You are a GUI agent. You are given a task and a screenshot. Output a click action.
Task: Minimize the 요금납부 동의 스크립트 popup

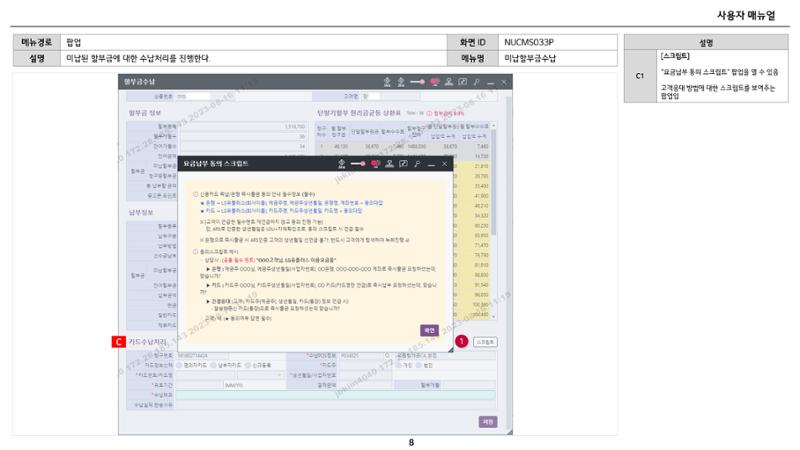click(431, 164)
